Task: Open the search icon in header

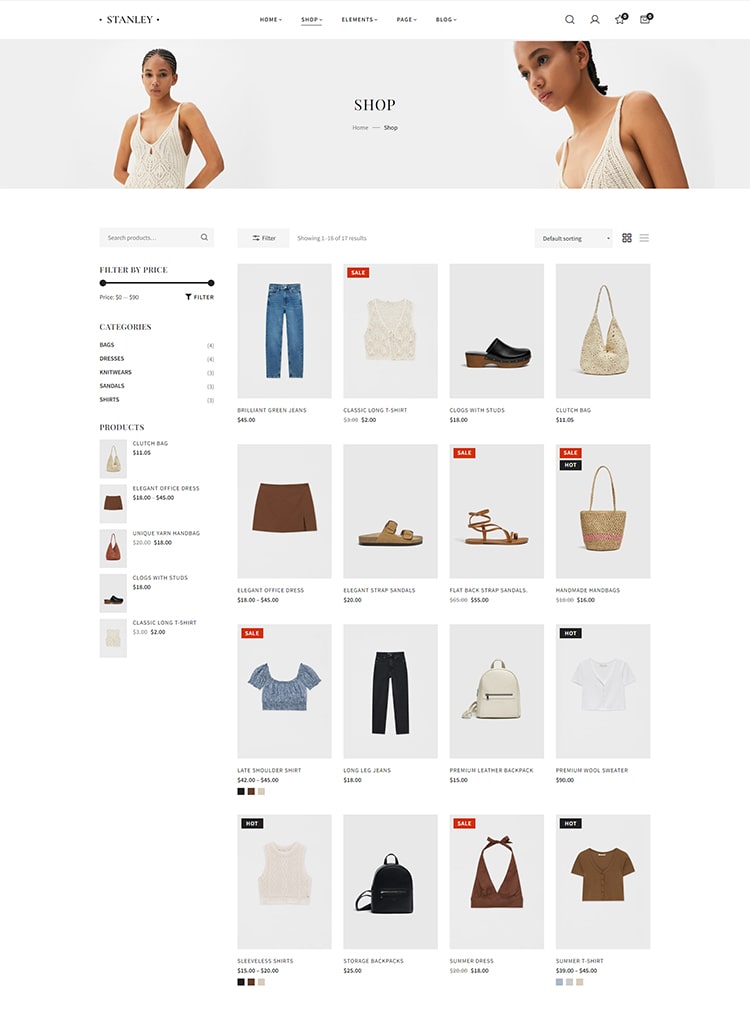Action: [570, 19]
